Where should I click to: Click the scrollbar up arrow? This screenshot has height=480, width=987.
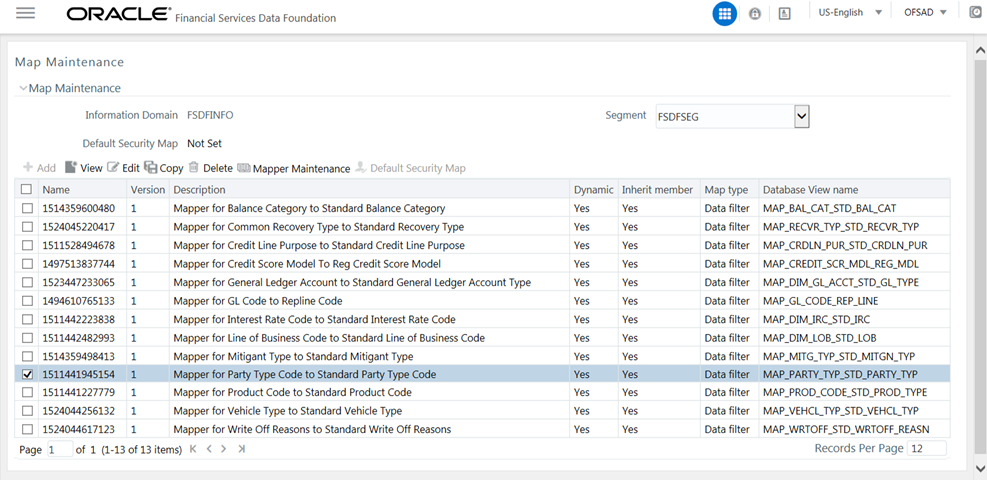[980, 50]
